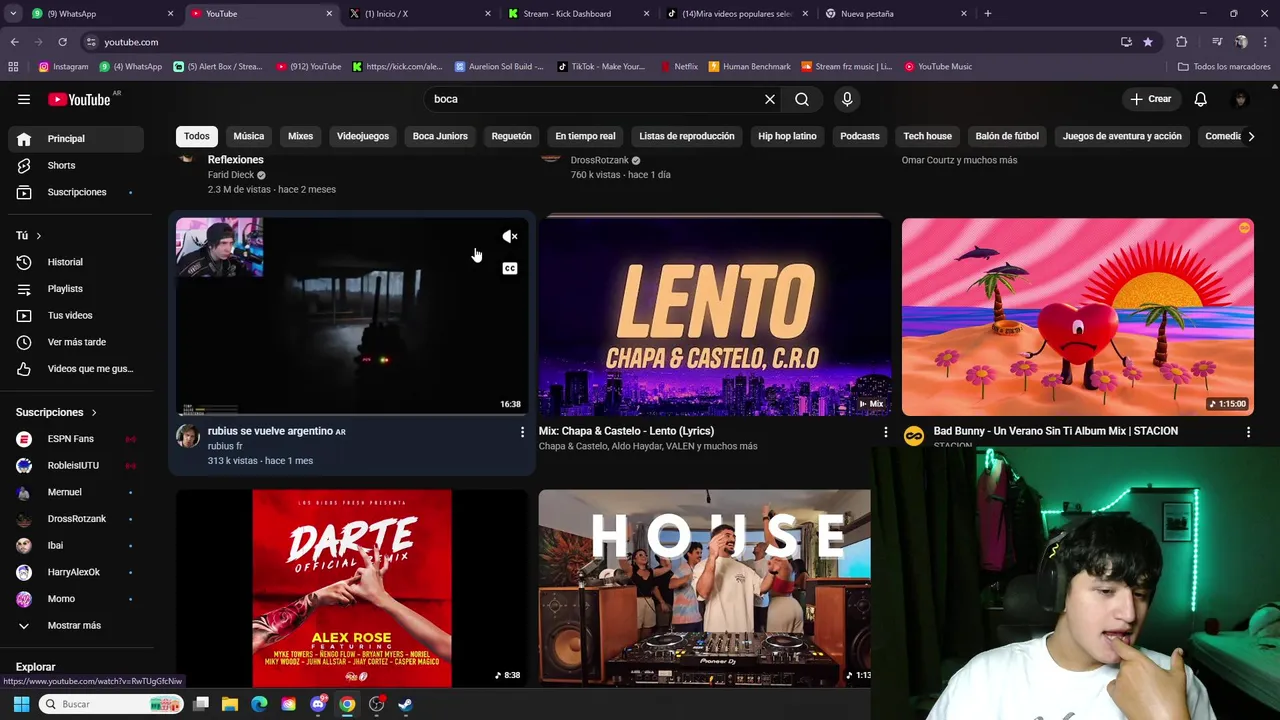Select the Mixes chip
The height and width of the screenshot is (720, 1280).
pyautogui.click(x=300, y=136)
